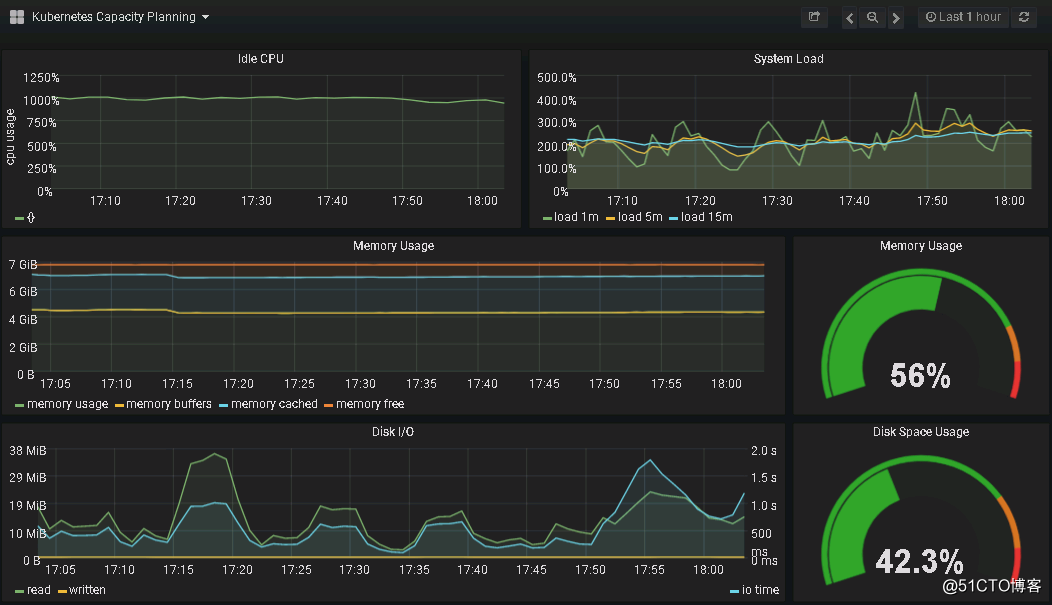Click the 7 GiB label on Memory Usage axis
This screenshot has height=605, width=1052.
(23, 265)
